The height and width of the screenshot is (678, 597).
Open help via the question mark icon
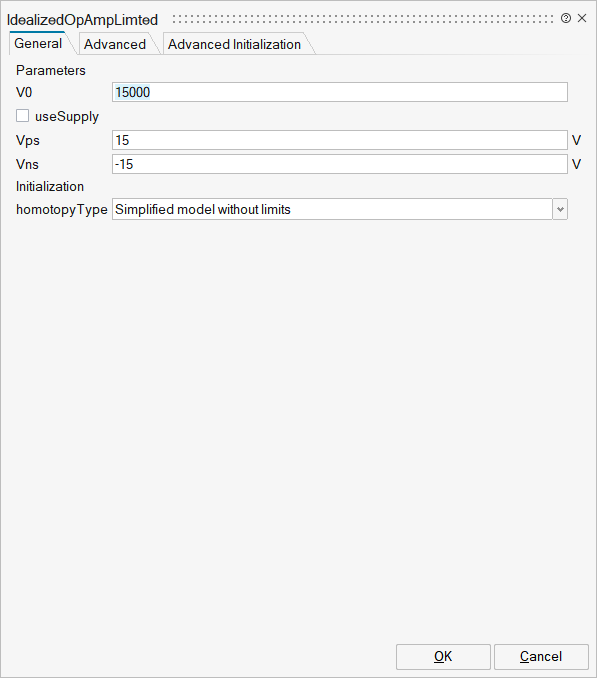click(x=565, y=18)
